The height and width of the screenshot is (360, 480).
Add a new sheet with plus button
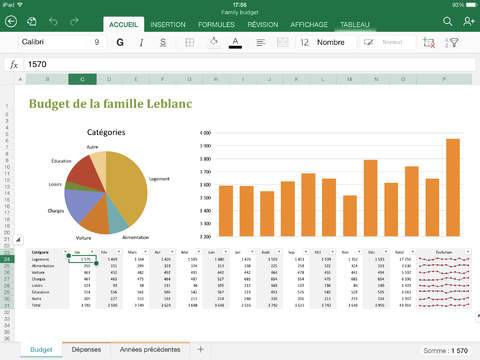pyautogui.click(x=200, y=349)
